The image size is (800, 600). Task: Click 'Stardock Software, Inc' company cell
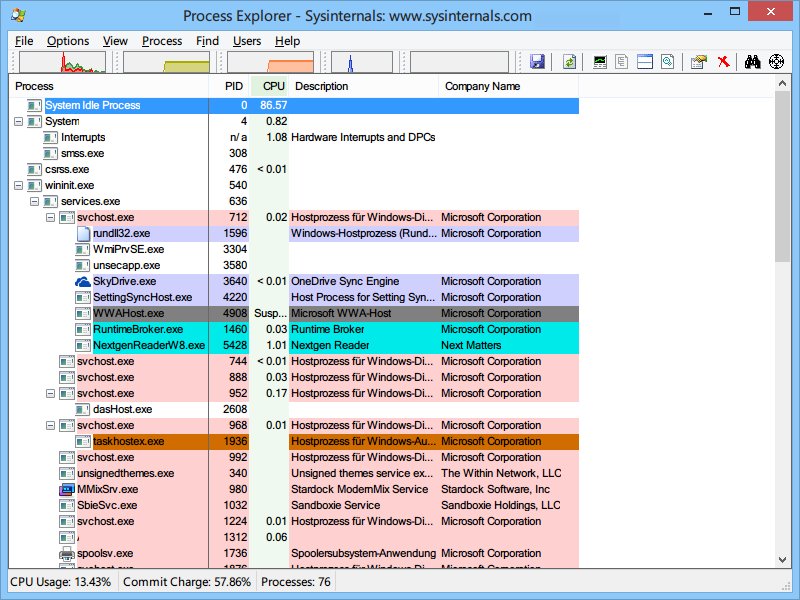495,489
